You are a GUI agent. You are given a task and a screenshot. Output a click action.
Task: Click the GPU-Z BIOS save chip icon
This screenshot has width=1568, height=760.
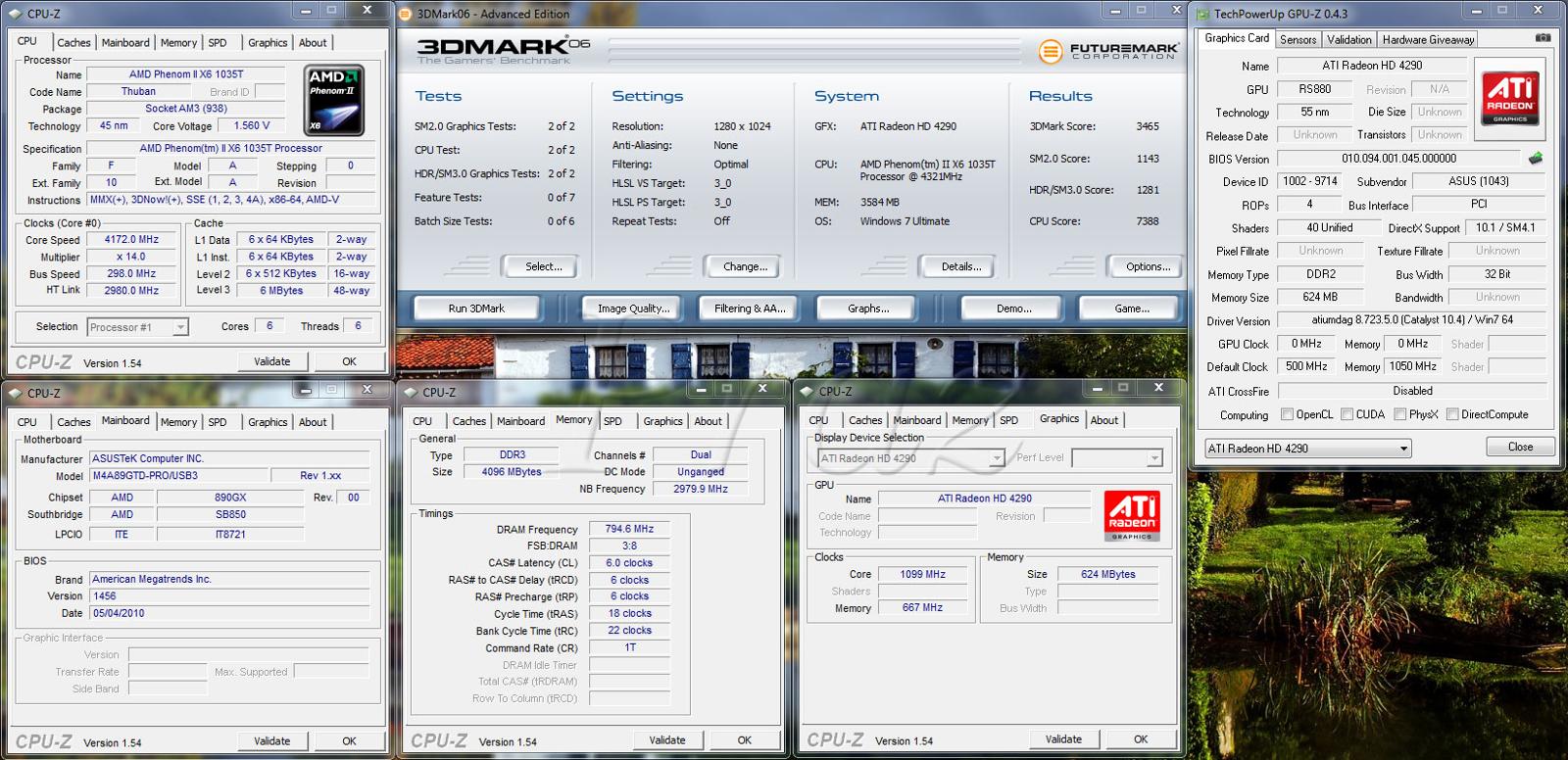1536,158
